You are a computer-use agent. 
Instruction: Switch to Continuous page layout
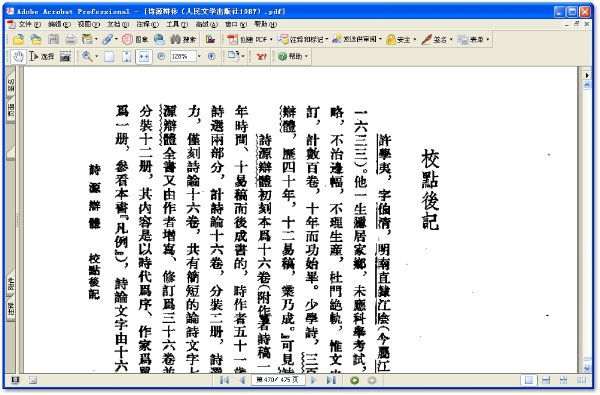546,380
